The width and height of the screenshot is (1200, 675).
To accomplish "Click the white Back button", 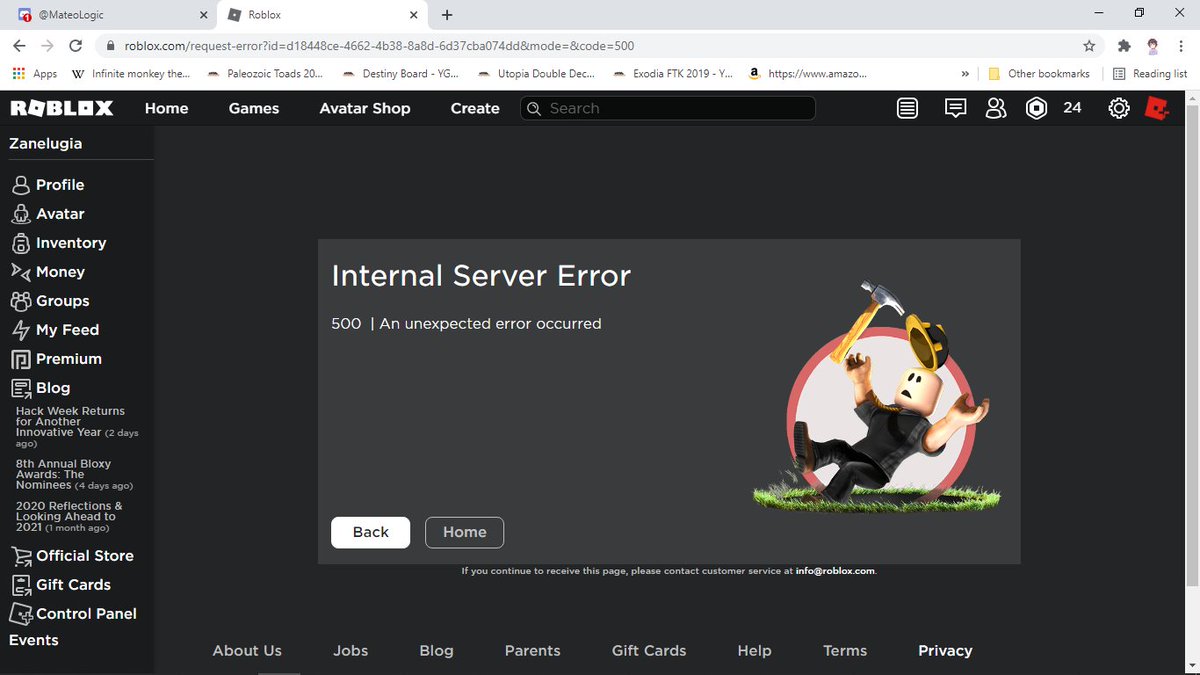I will click(x=370, y=532).
